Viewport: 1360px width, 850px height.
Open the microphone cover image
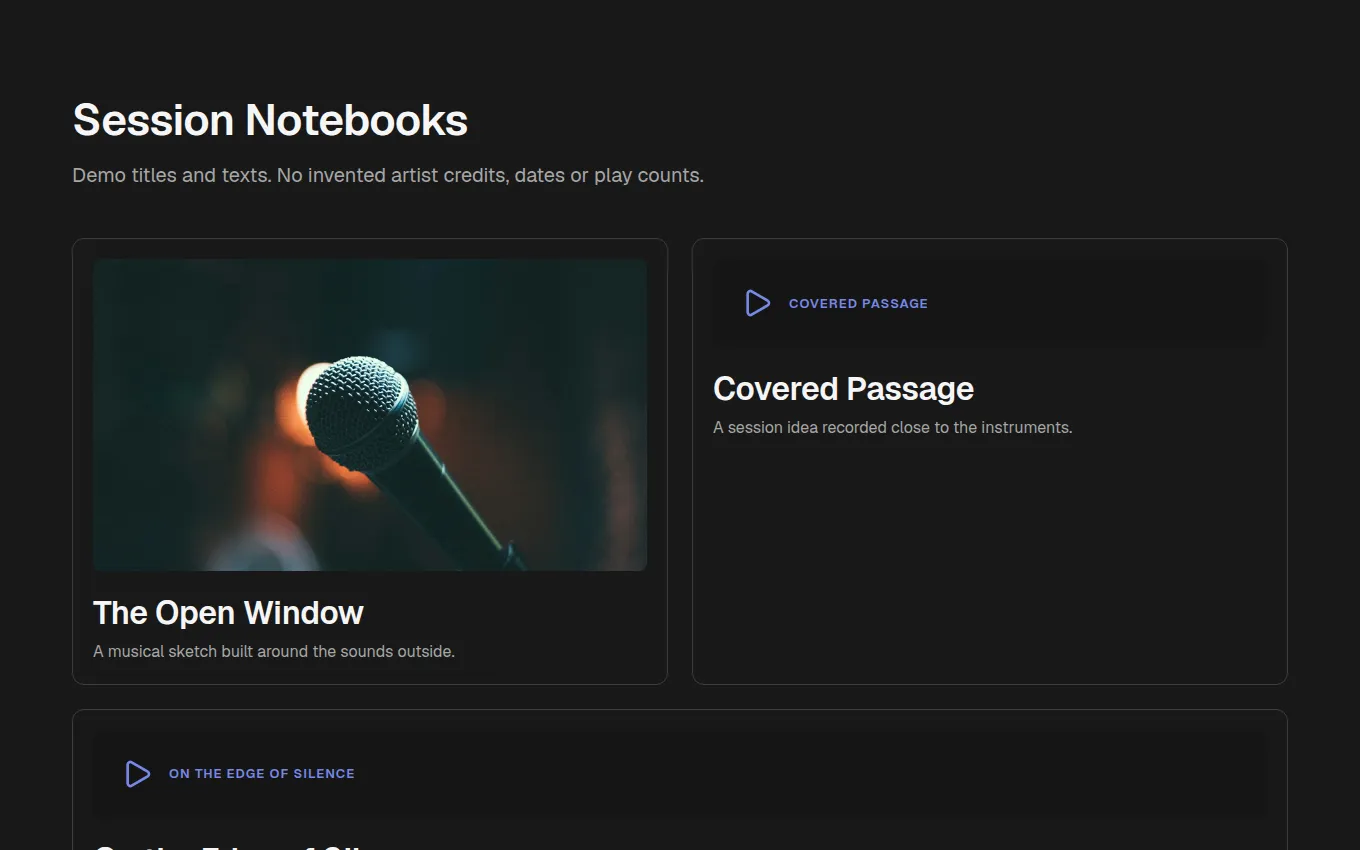[370, 415]
